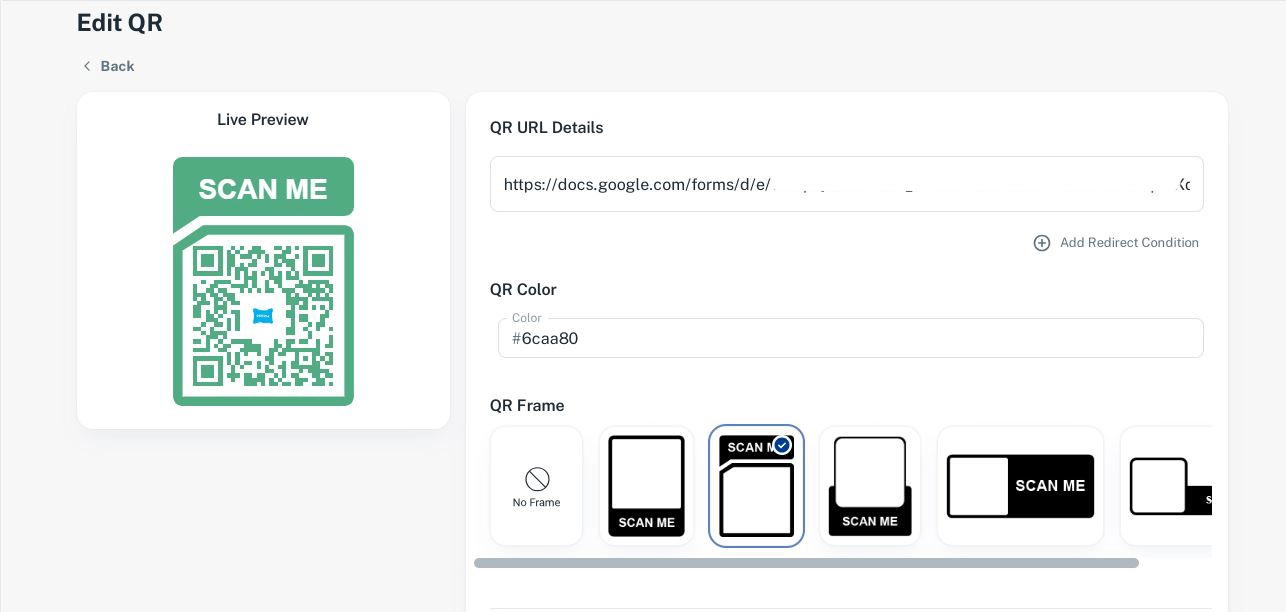Select the horizontal frame with SCAN ME on right
This screenshot has width=1286, height=612.
[1020, 486]
